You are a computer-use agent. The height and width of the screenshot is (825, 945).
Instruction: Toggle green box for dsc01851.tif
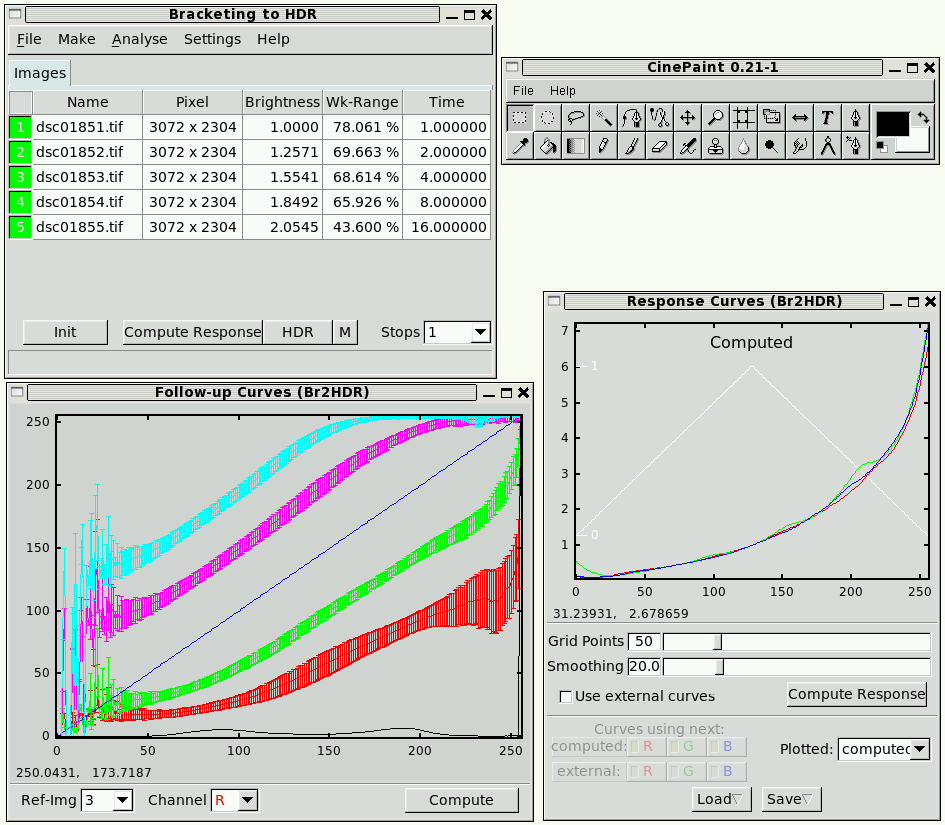point(20,127)
